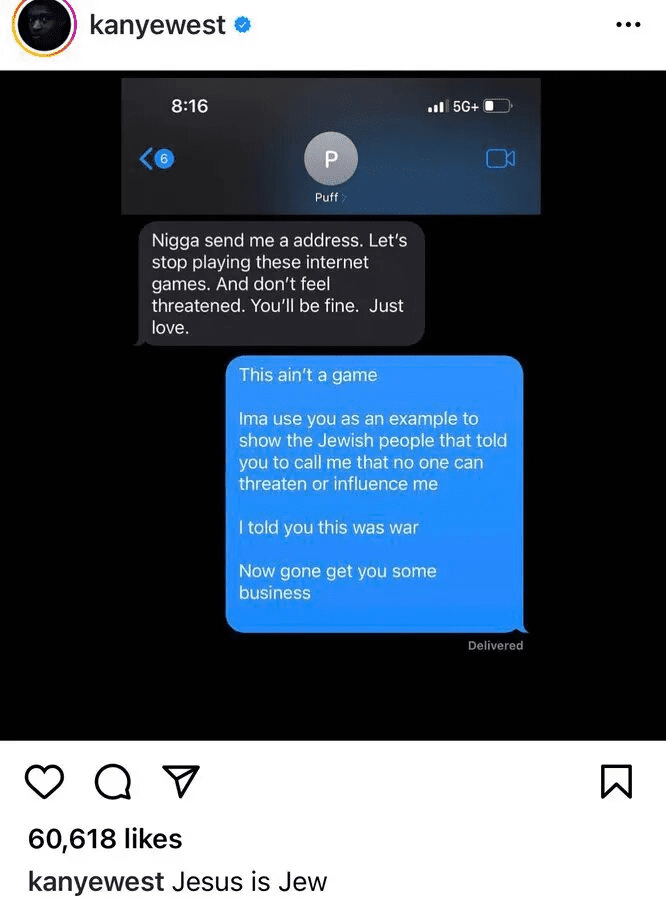View kanyewest profile picture story

coord(44,25)
